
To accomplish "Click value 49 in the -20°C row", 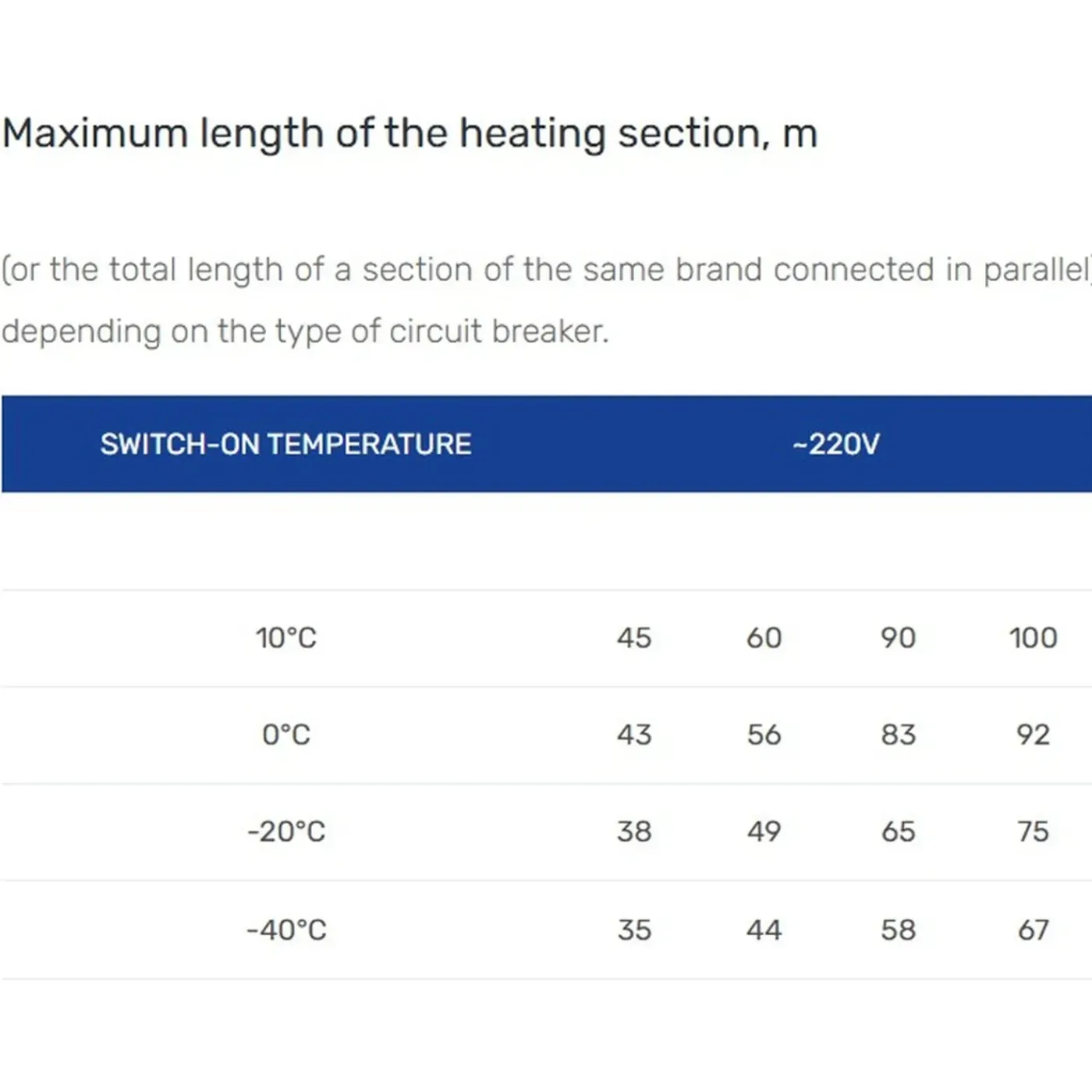I will [x=764, y=831].
